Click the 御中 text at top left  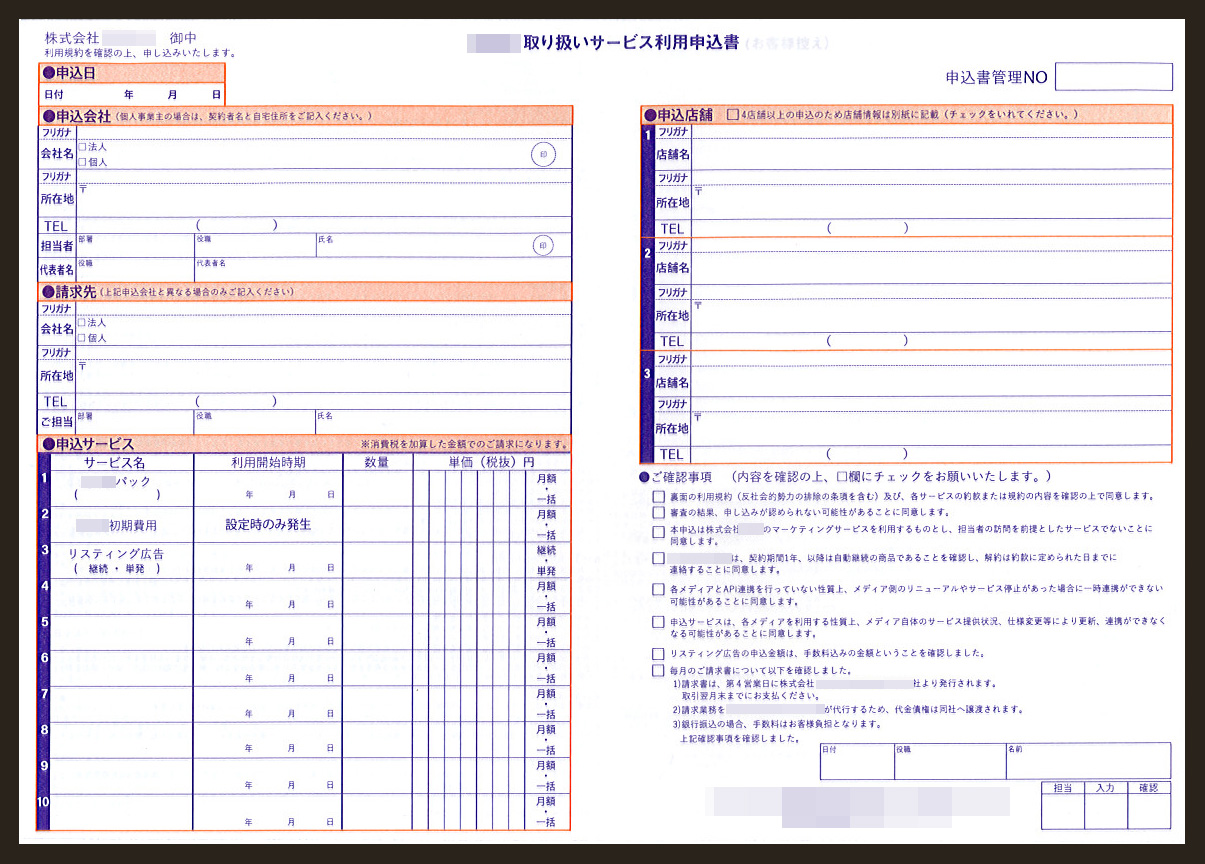183,38
